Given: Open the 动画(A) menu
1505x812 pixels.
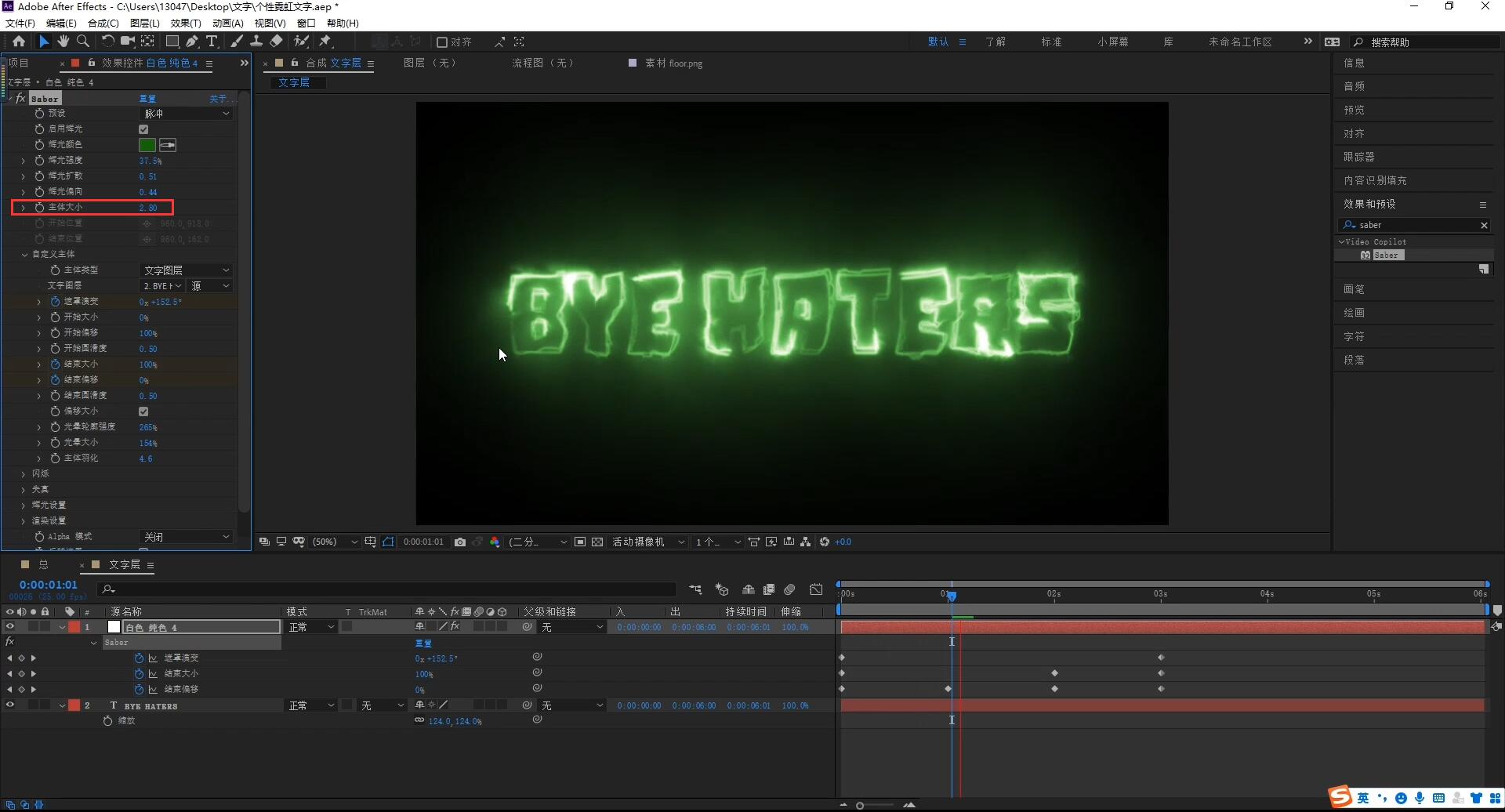Looking at the screenshot, I should pos(227,24).
